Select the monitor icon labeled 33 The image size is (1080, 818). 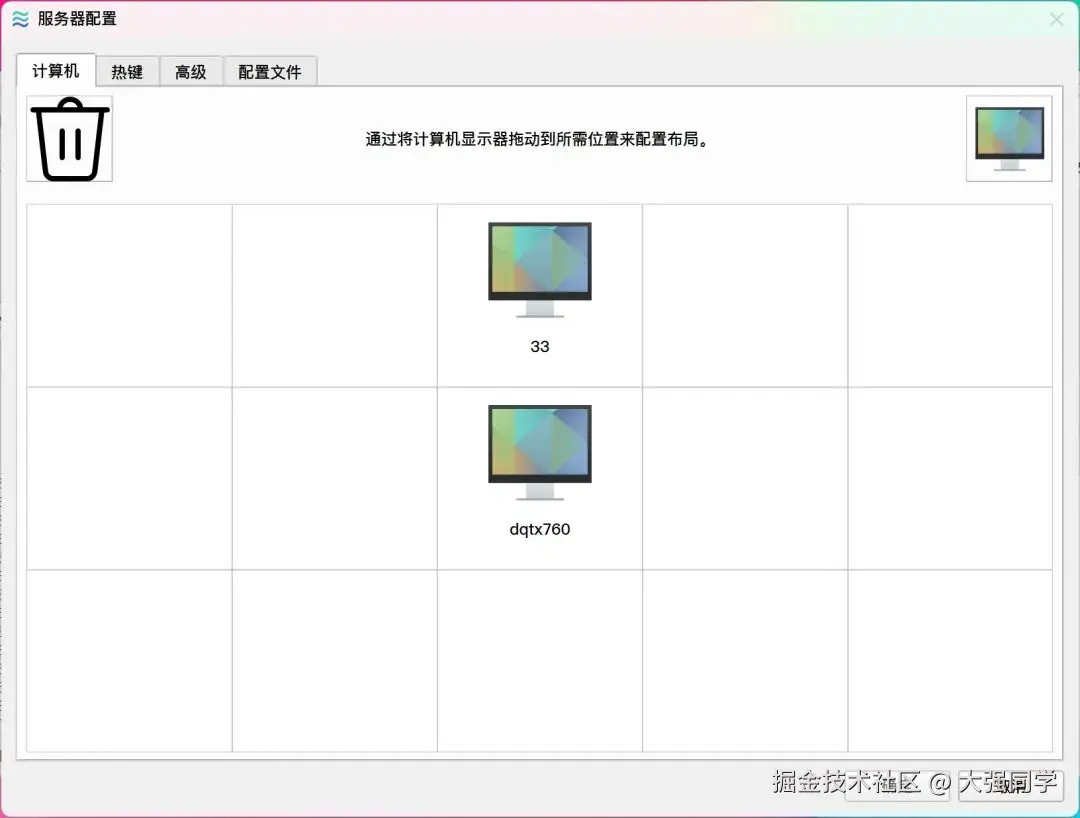pyautogui.click(x=539, y=270)
